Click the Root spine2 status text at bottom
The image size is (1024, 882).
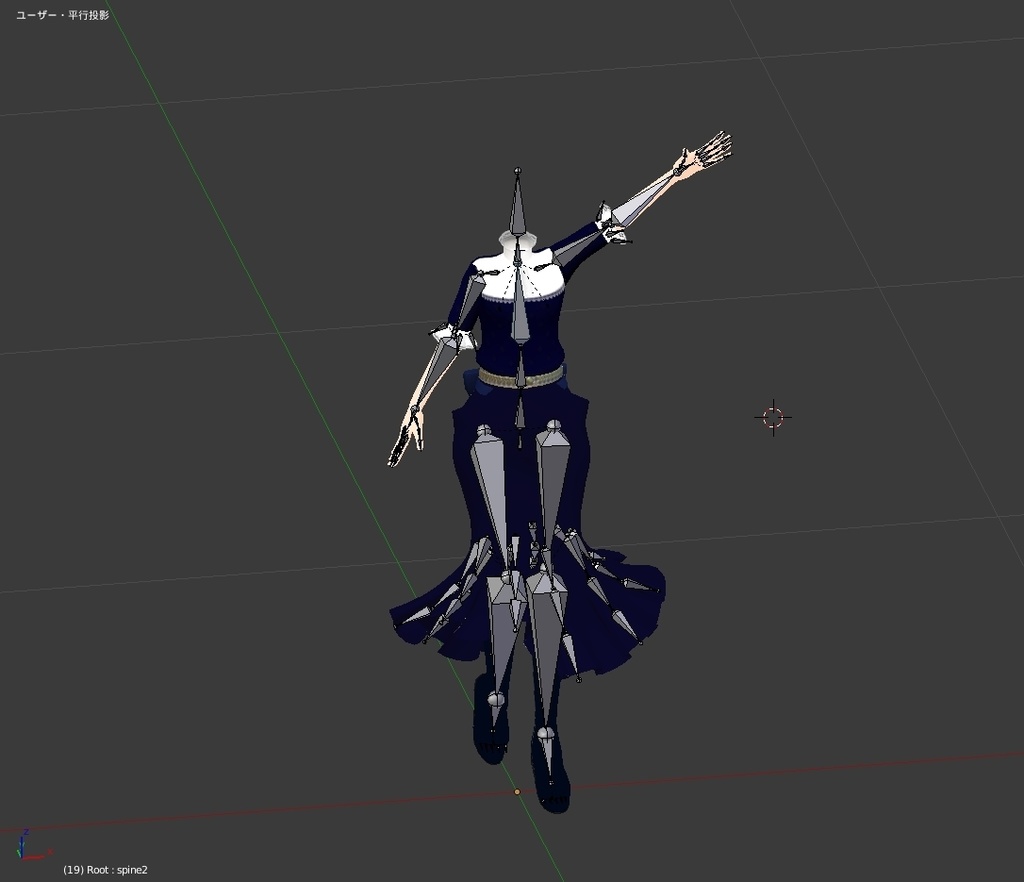(x=105, y=870)
